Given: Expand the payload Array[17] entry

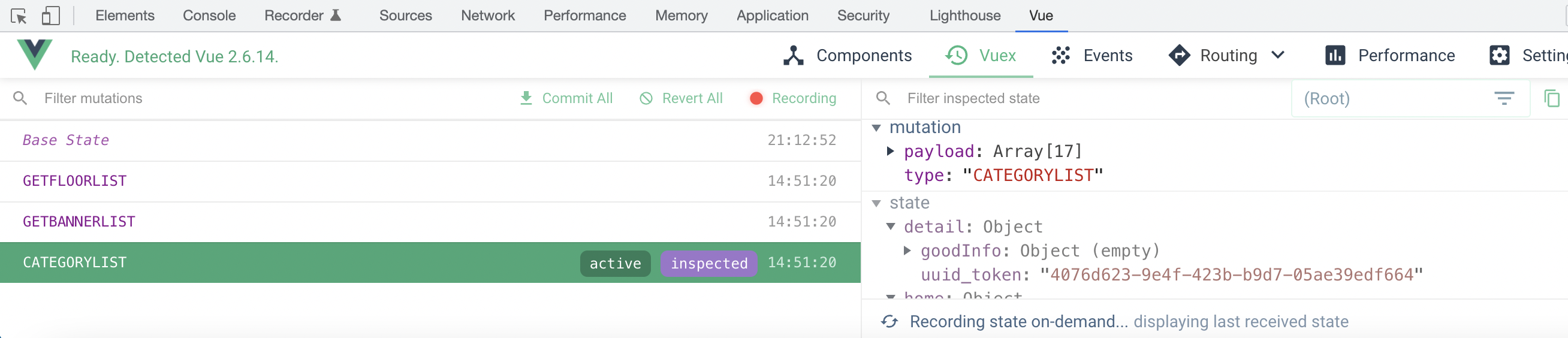Looking at the screenshot, I should (x=891, y=151).
